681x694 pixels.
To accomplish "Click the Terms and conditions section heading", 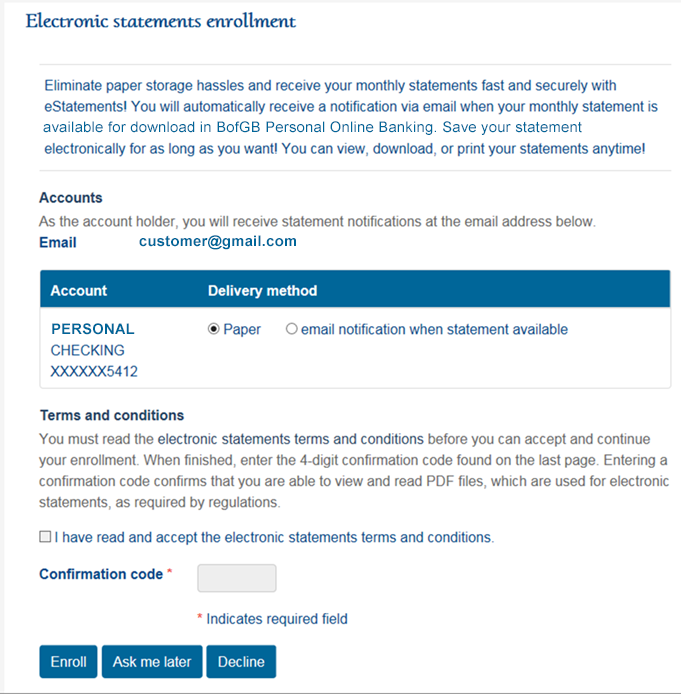I will click(112, 415).
